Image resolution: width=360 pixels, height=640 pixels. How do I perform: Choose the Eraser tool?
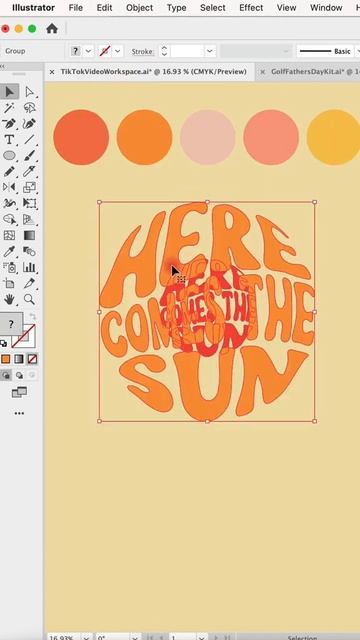[x=29, y=171]
